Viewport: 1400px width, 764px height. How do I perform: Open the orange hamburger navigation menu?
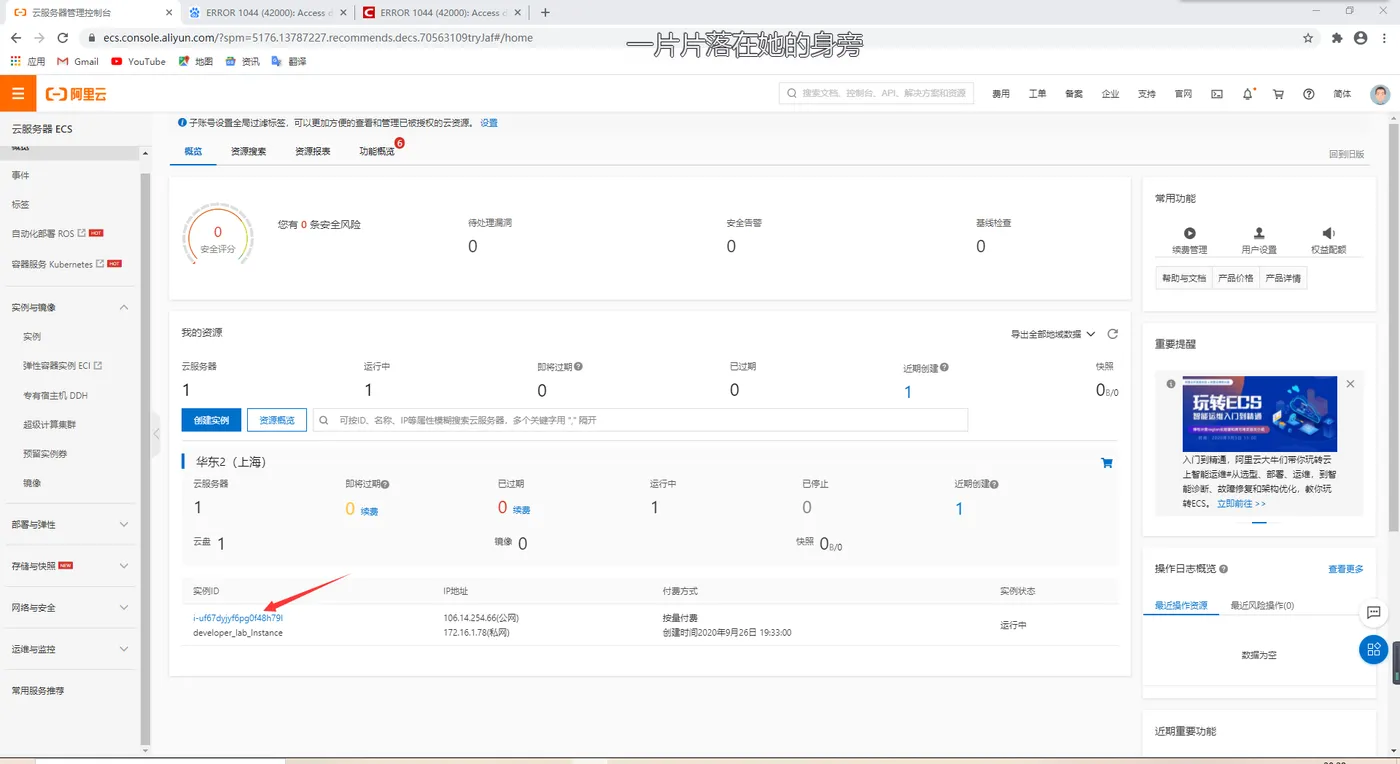point(18,94)
